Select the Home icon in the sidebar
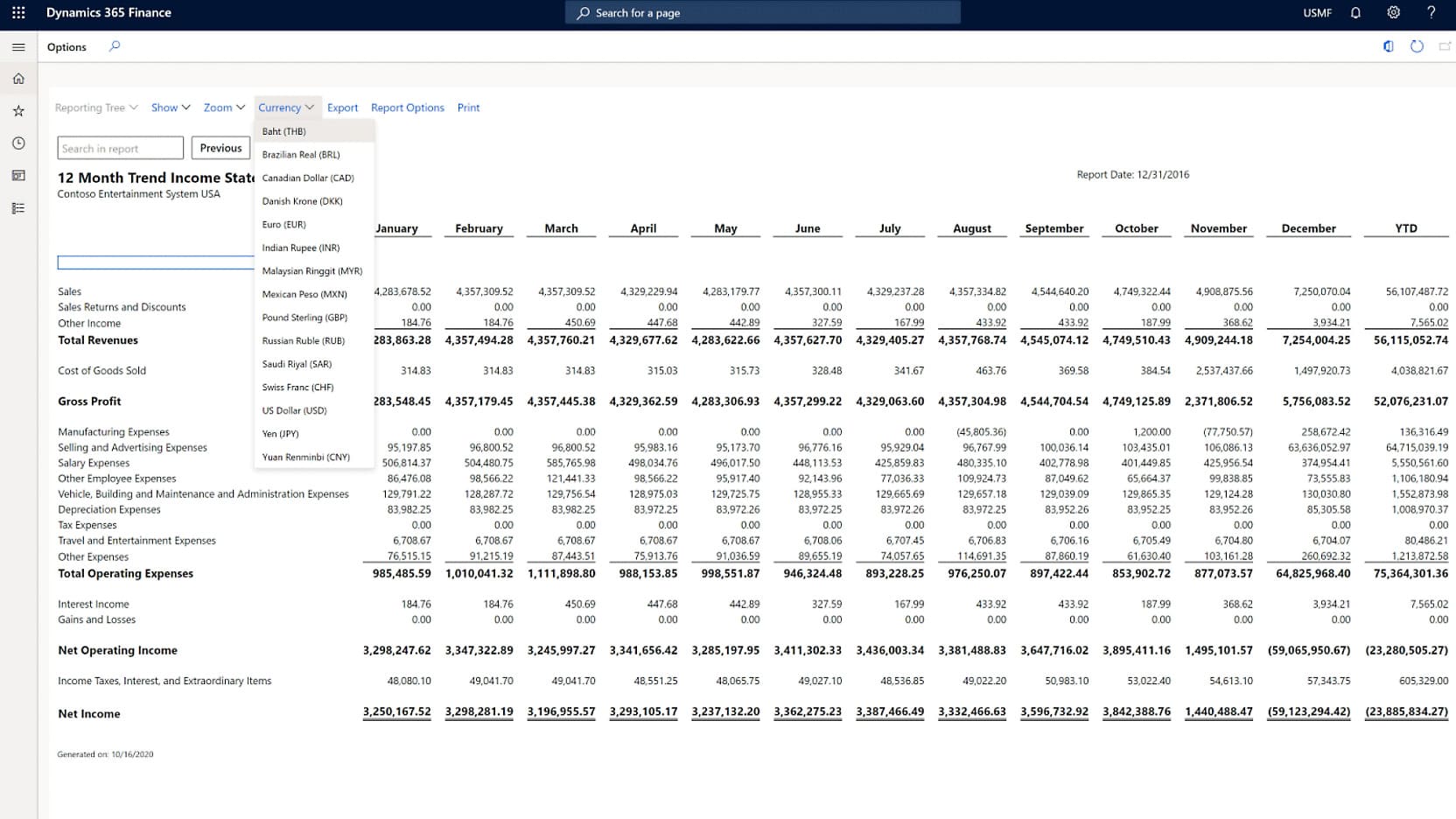The image size is (1456, 819). (17, 78)
